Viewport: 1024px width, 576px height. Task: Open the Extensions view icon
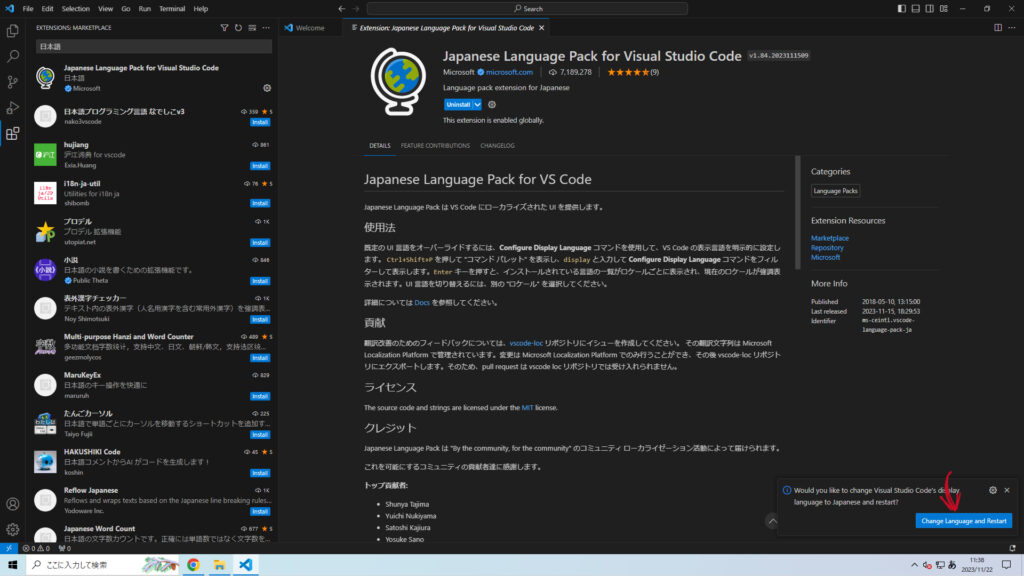[12, 134]
